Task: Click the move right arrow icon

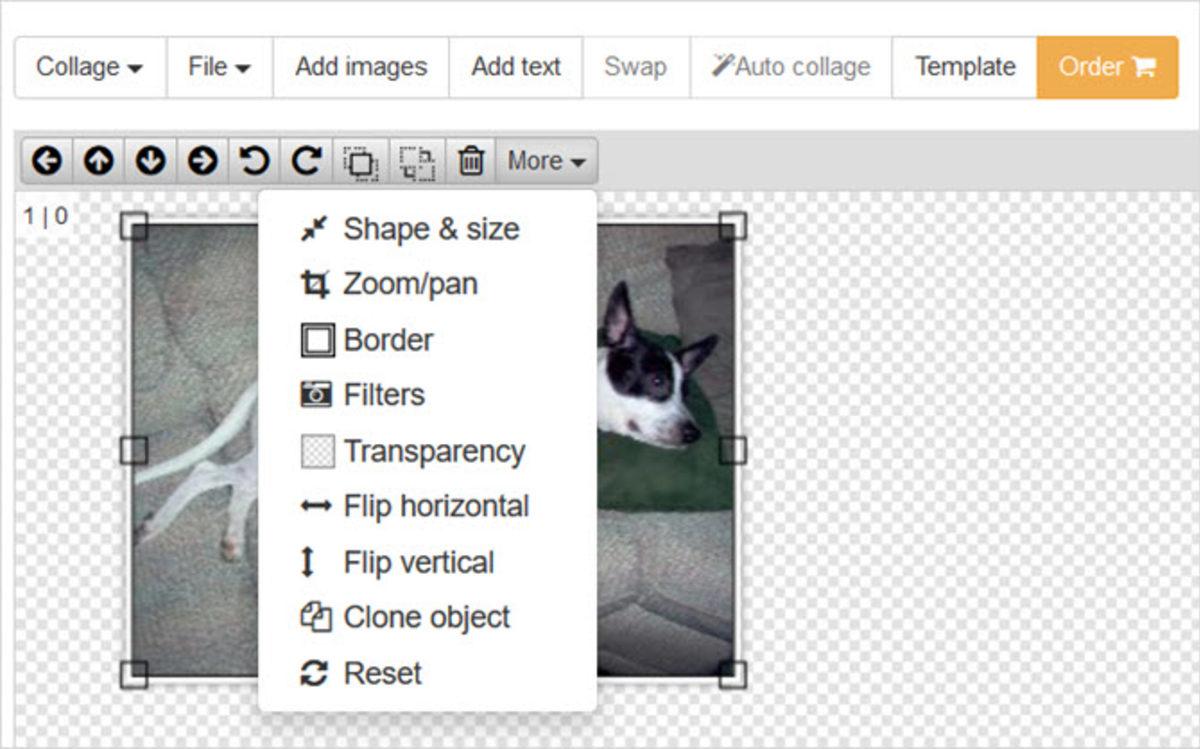Action: (x=203, y=160)
